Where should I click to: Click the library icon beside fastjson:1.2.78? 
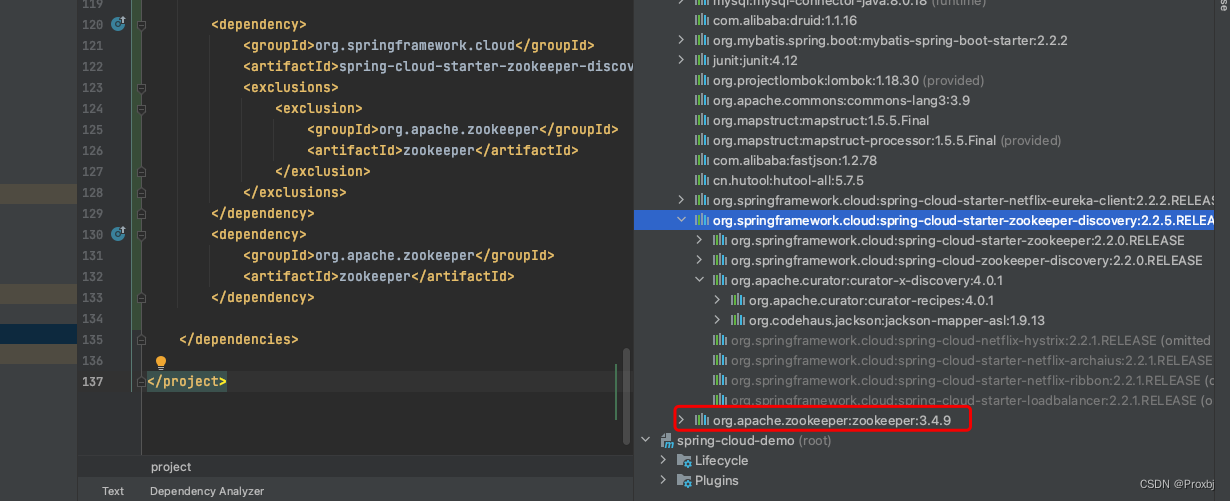tap(703, 160)
